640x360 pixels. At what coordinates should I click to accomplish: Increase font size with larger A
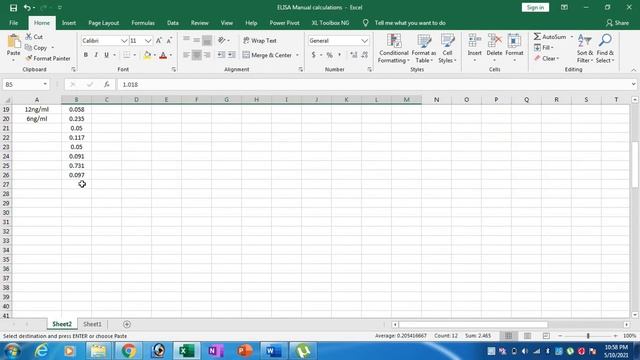click(x=159, y=40)
